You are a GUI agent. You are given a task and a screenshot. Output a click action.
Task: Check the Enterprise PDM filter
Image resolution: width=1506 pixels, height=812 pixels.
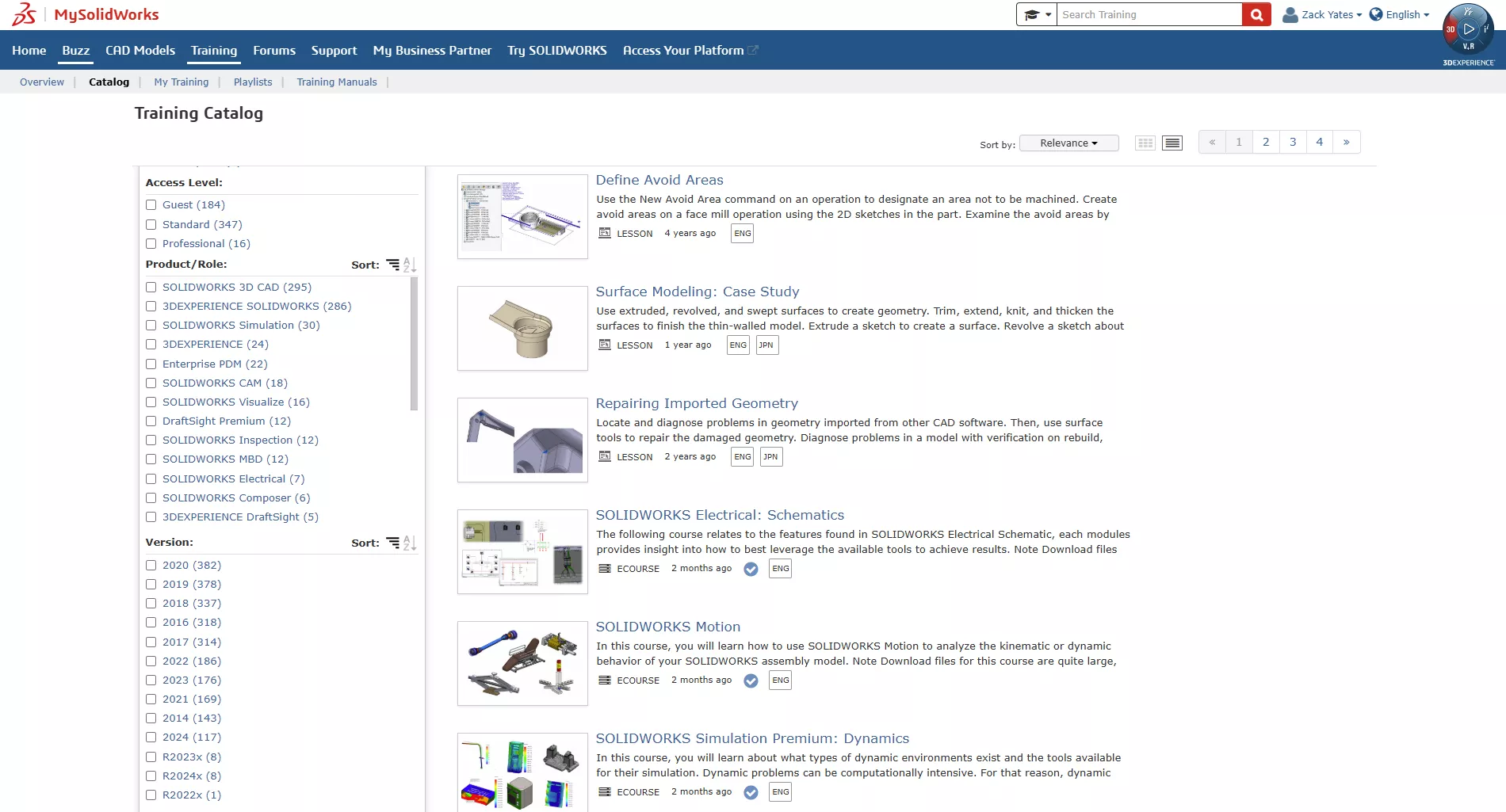(151, 364)
